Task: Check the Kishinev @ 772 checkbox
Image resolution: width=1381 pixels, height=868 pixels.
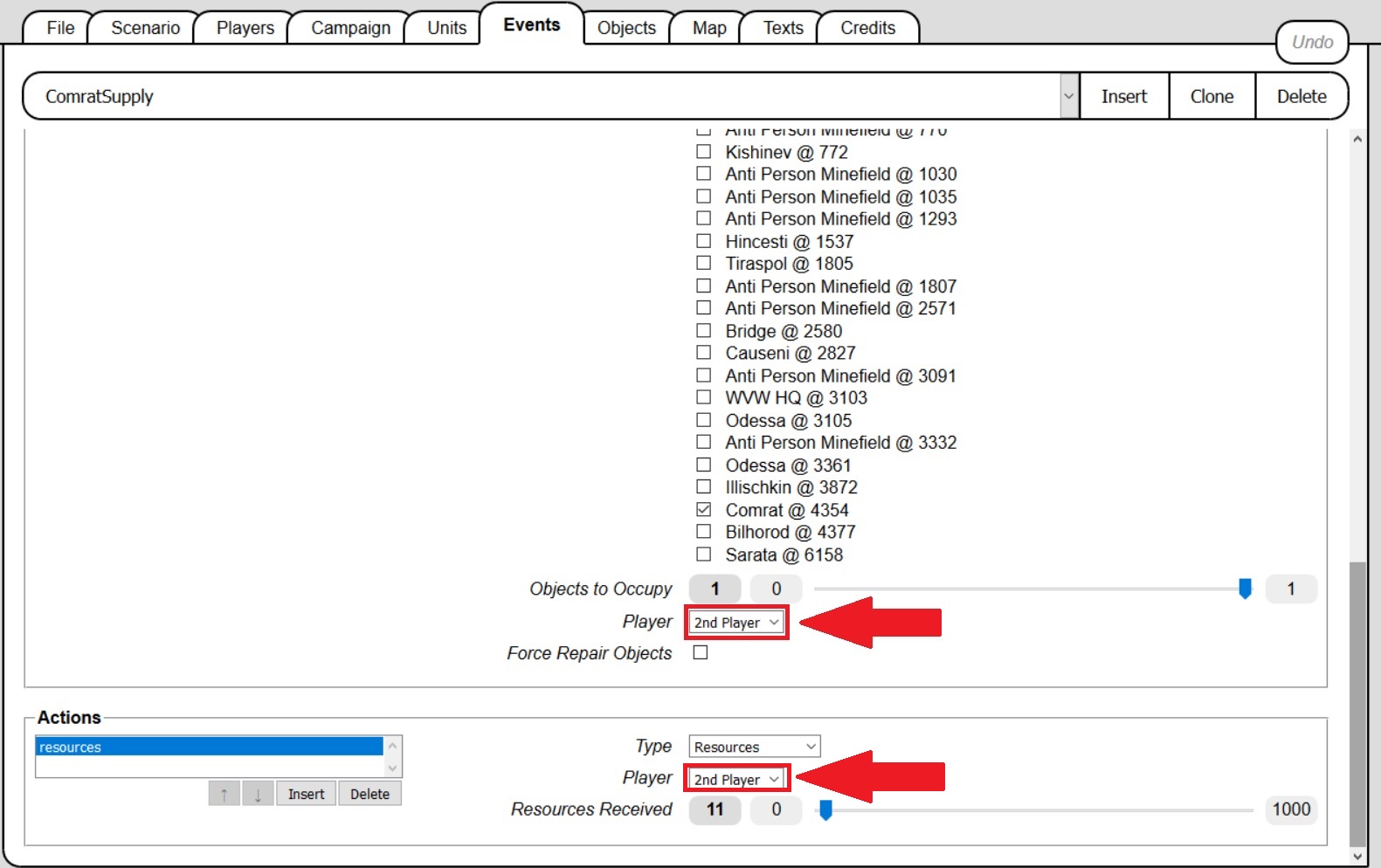Action: coord(703,152)
